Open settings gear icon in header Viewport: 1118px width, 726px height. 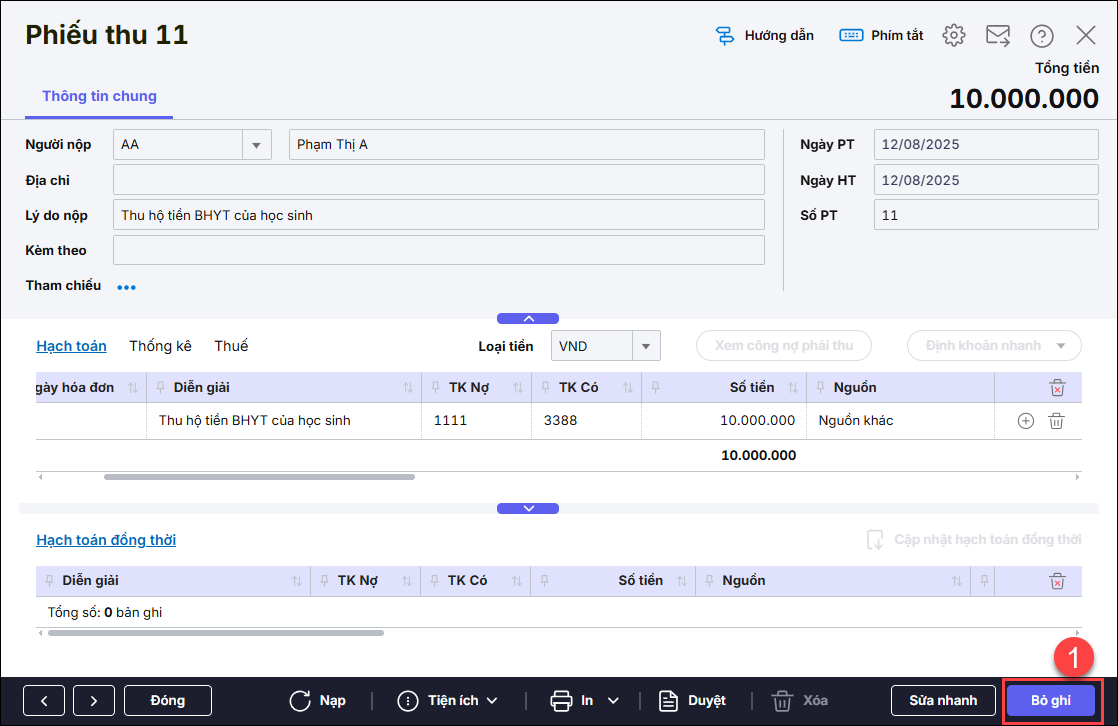click(x=954, y=36)
